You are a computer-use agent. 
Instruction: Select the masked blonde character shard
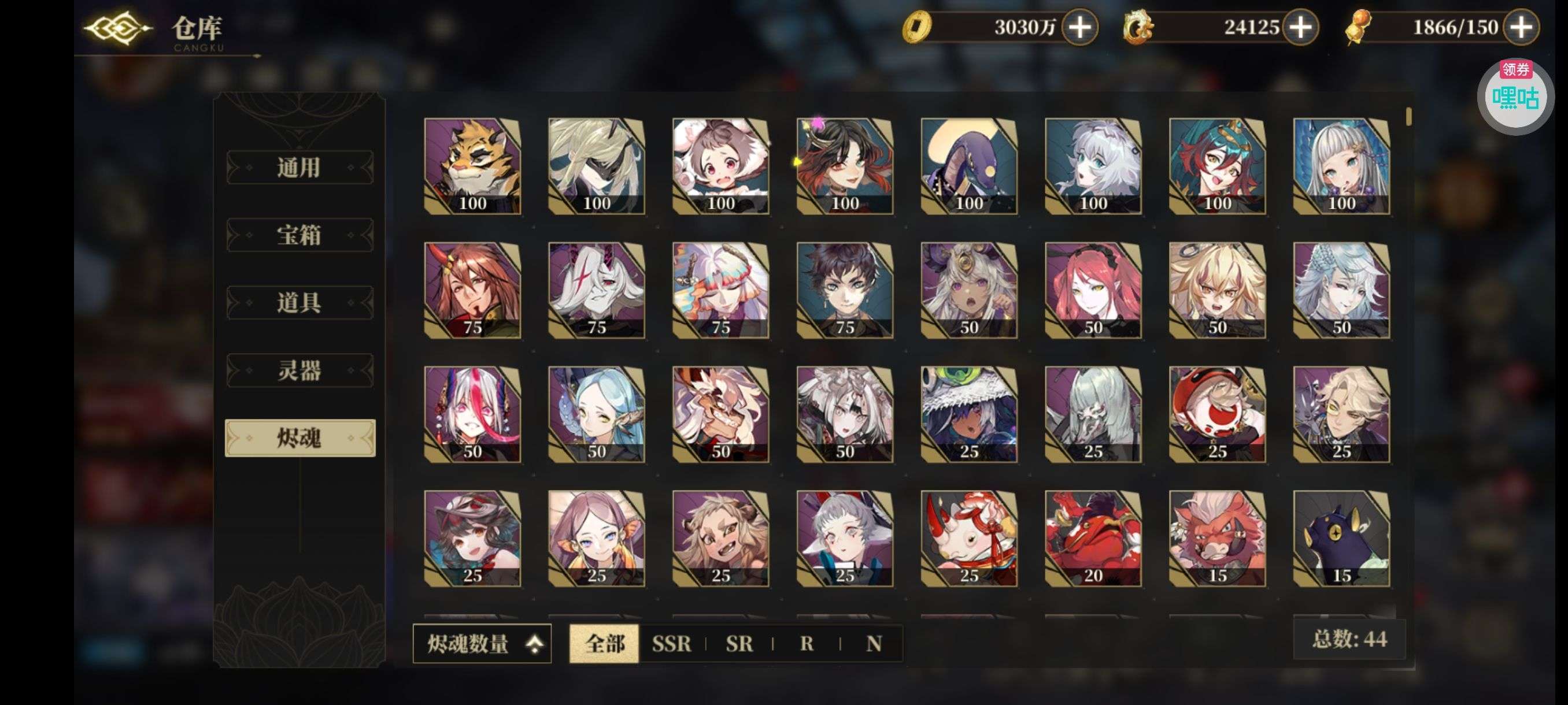[x=597, y=166]
